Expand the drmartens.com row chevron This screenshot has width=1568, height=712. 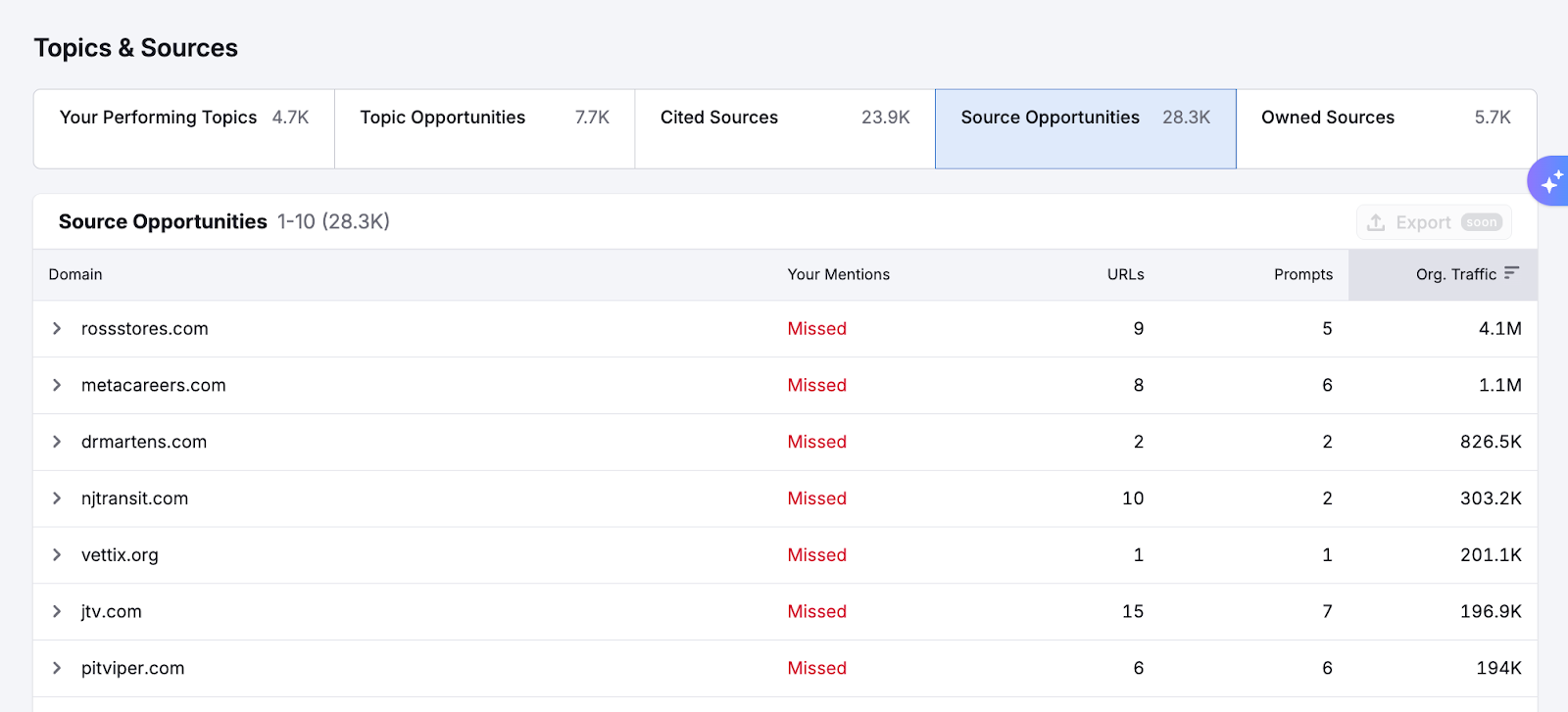click(57, 442)
